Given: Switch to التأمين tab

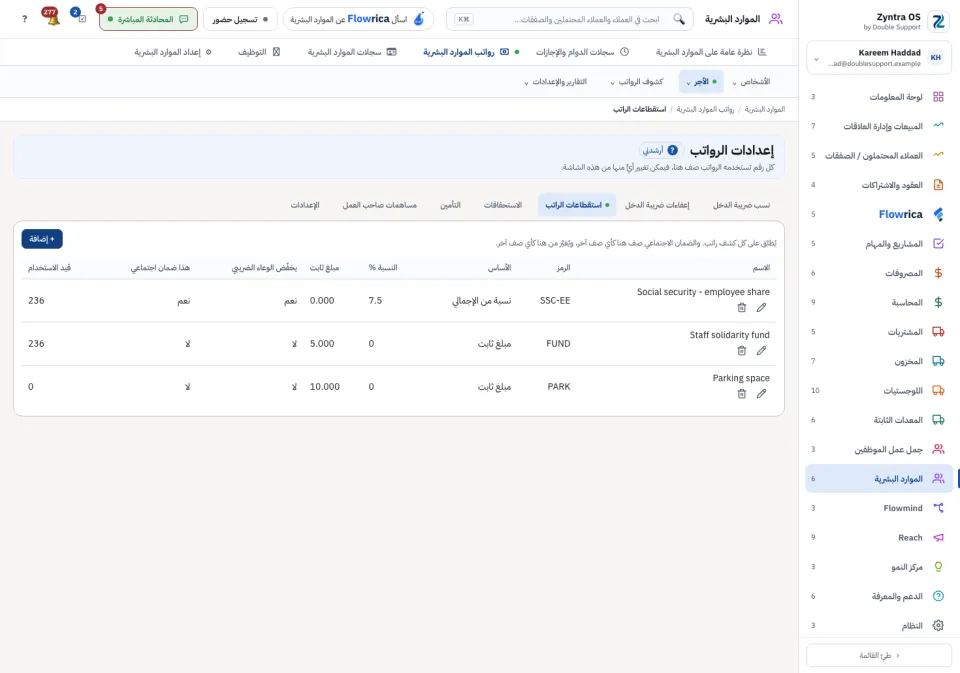Looking at the screenshot, I should click(x=450, y=205).
